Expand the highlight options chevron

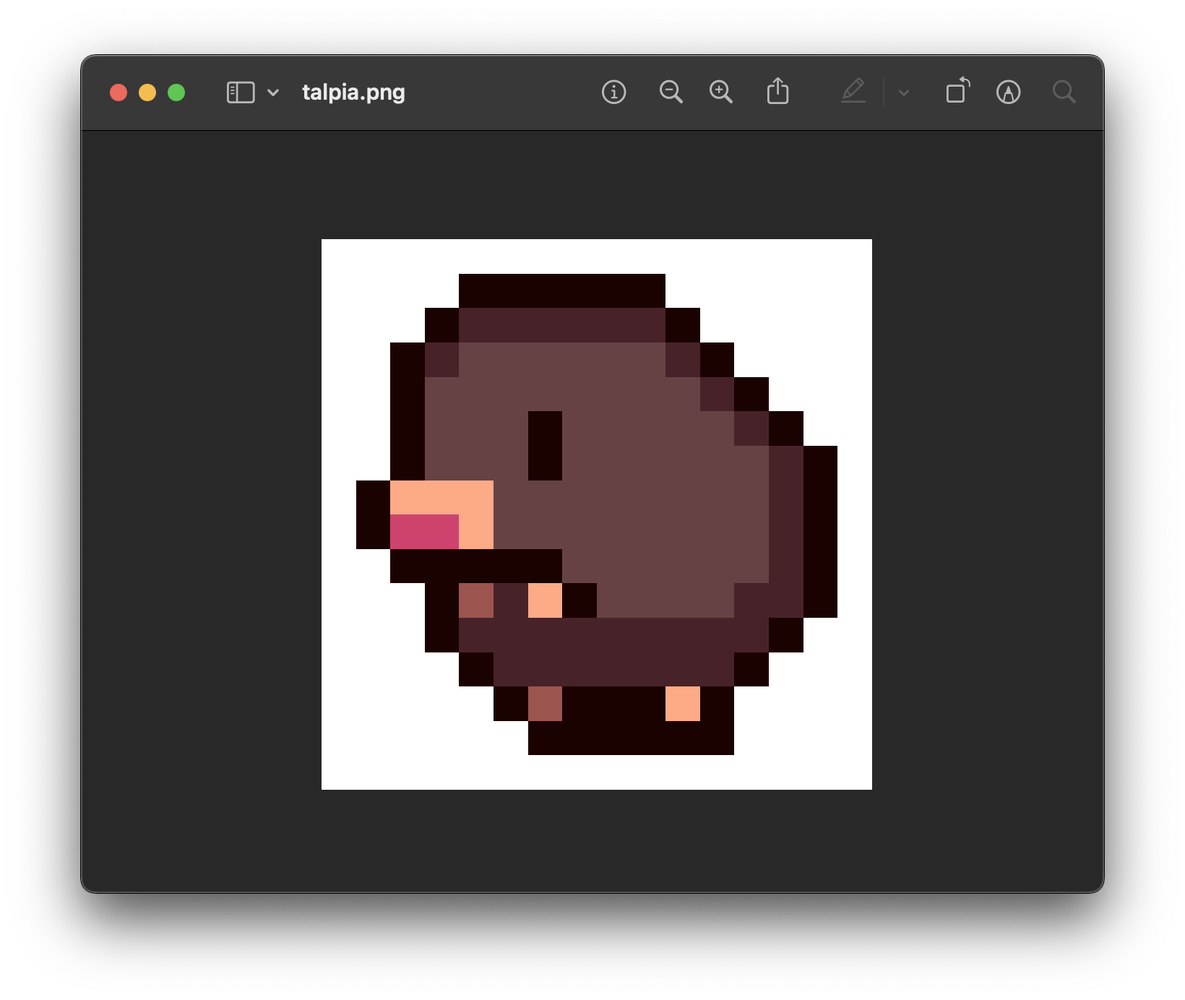tap(903, 93)
